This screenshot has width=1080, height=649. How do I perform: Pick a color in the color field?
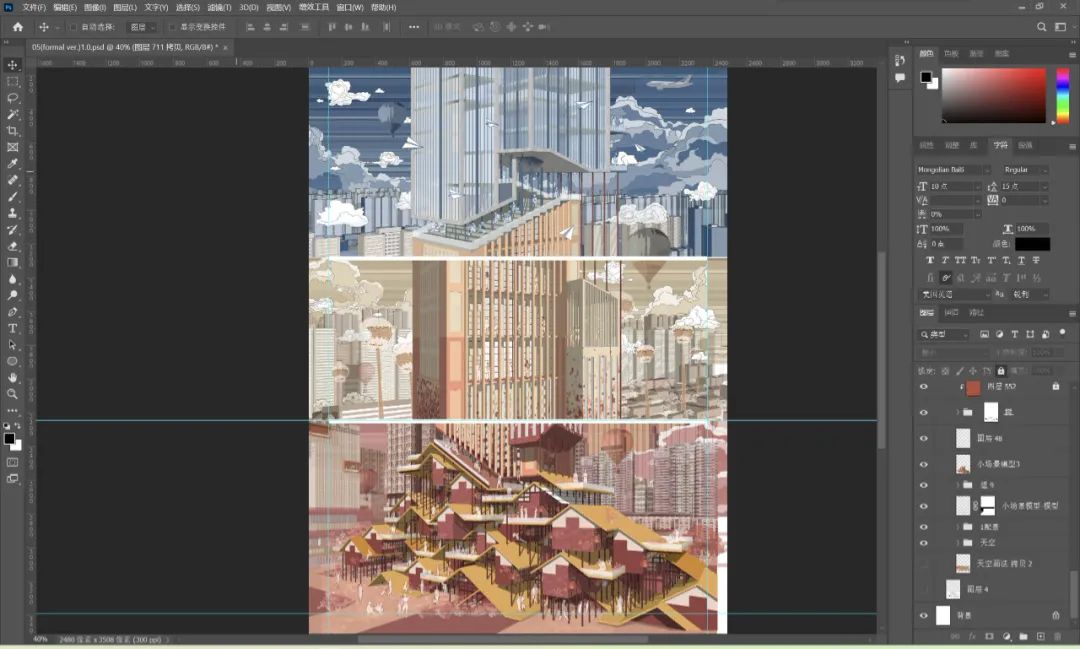(993, 96)
